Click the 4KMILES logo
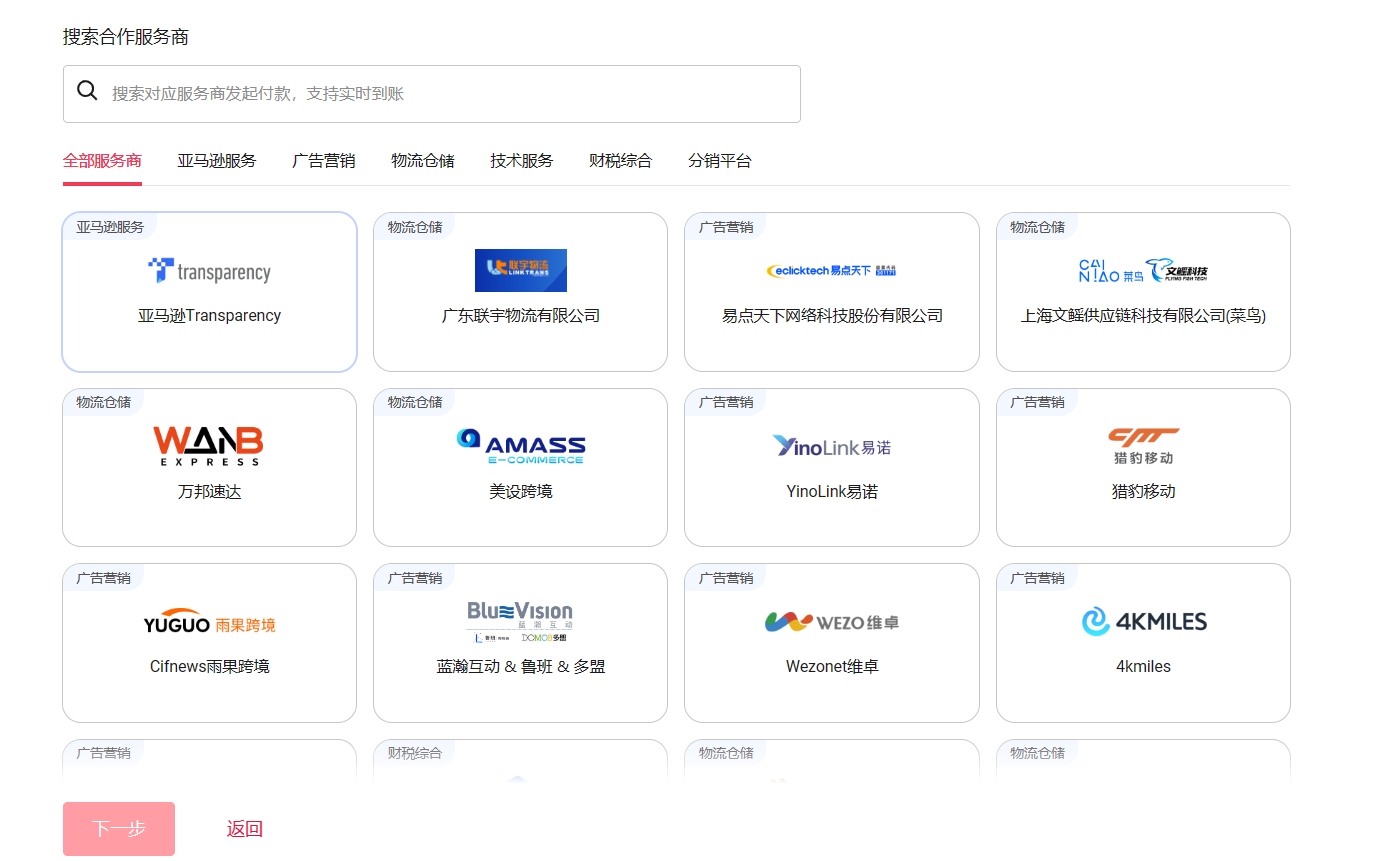1383x861 pixels. 1143,620
